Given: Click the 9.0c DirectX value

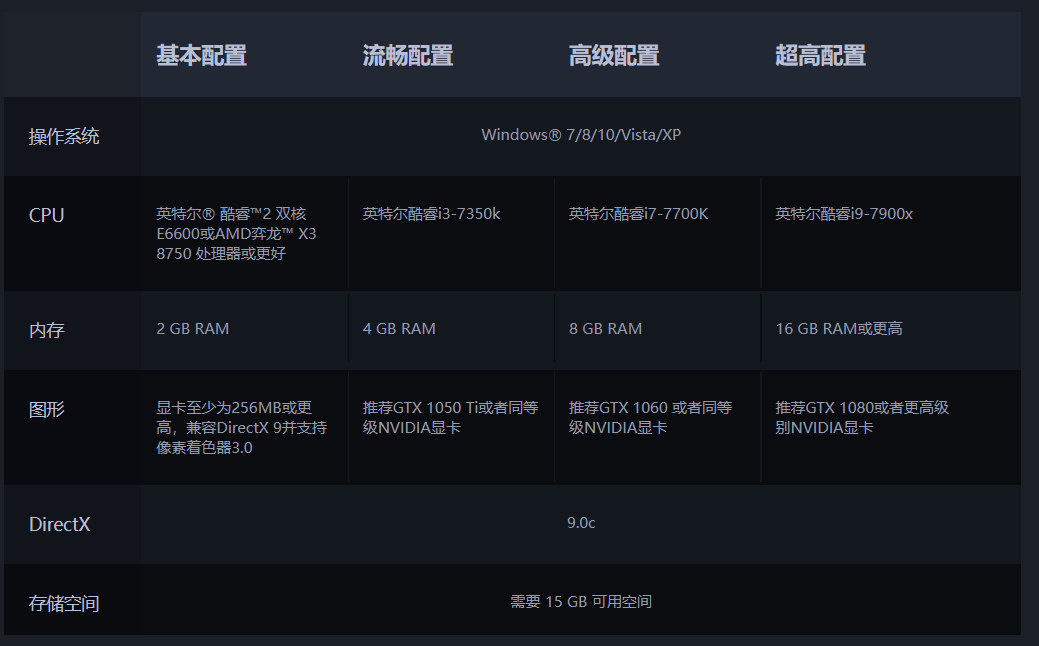Looking at the screenshot, I should pos(581,523).
